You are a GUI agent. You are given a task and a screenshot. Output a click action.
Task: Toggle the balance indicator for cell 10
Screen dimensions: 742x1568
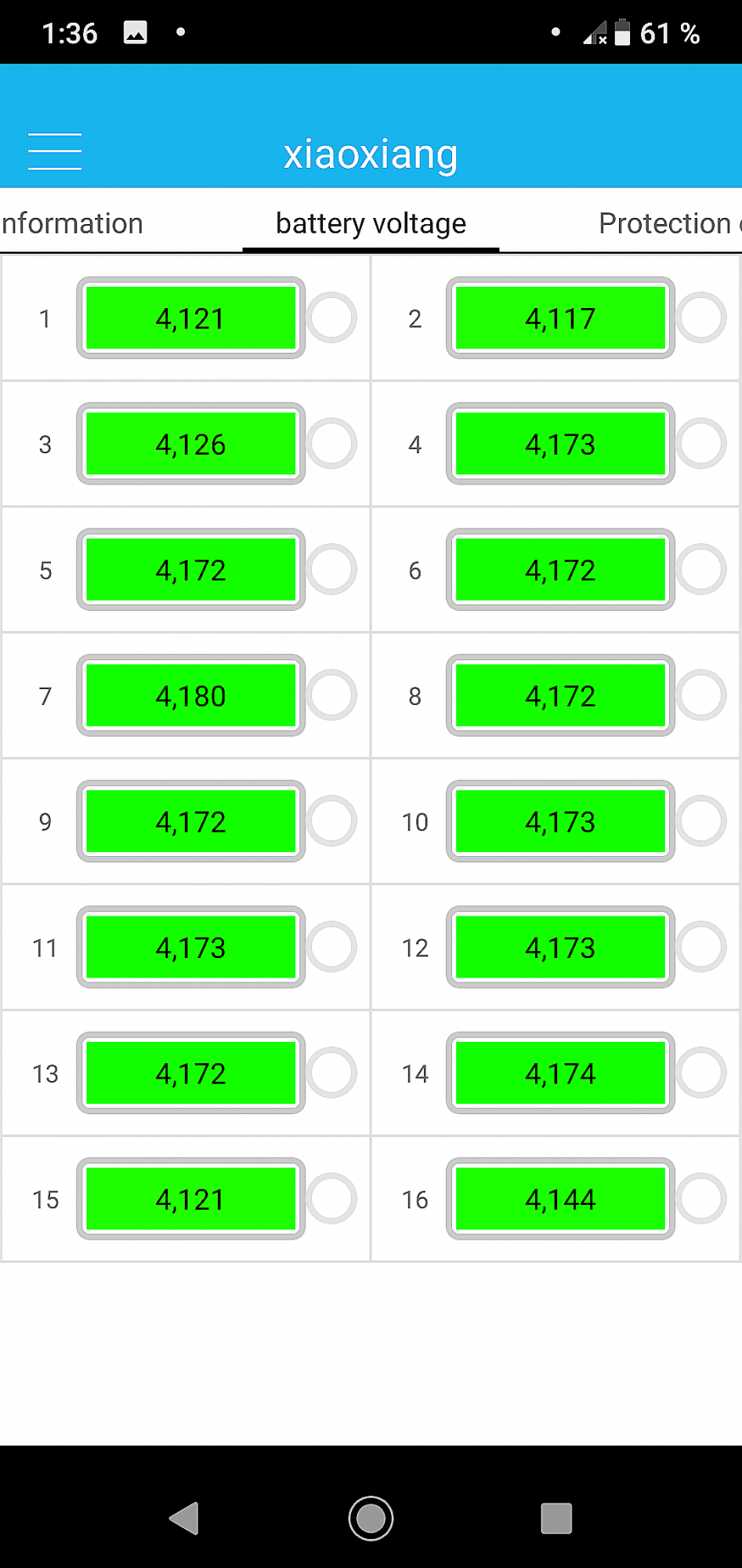pos(701,821)
